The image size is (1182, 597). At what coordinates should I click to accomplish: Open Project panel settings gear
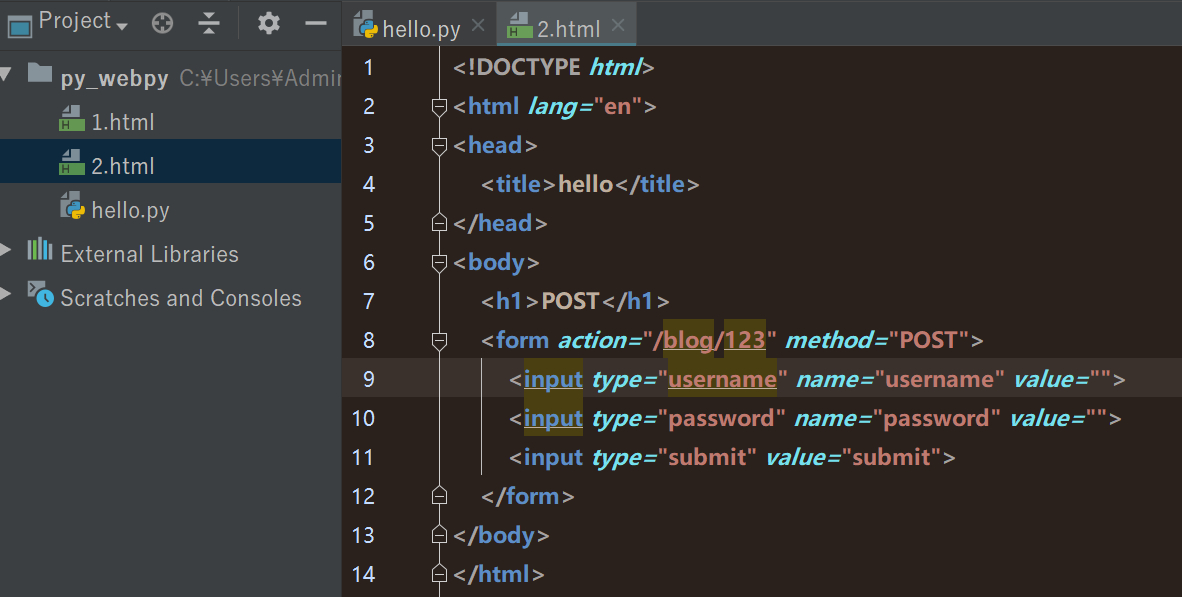(x=268, y=22)
